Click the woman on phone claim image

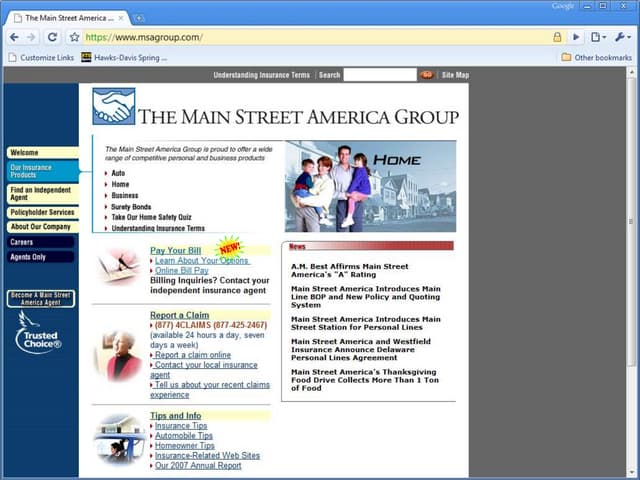tap(118, 355)
